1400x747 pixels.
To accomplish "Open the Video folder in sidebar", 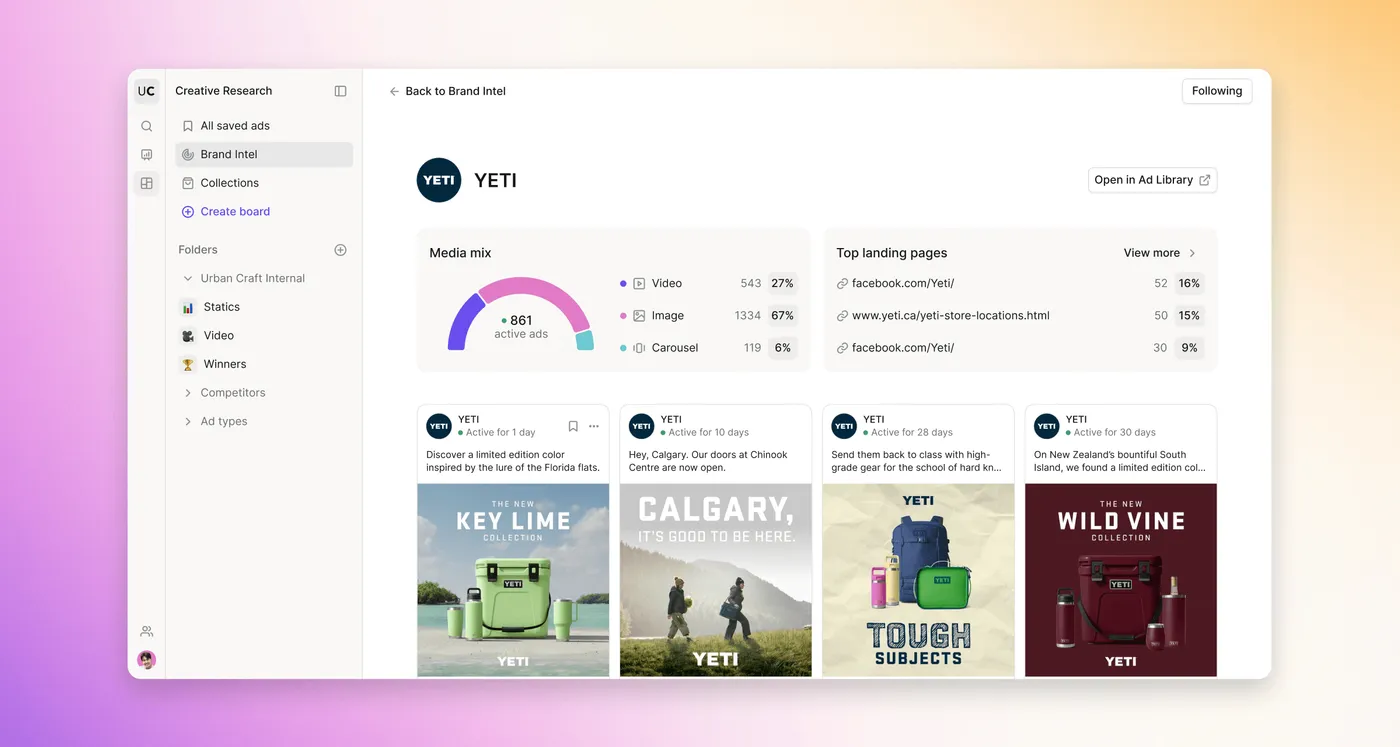I will point(264,336).
